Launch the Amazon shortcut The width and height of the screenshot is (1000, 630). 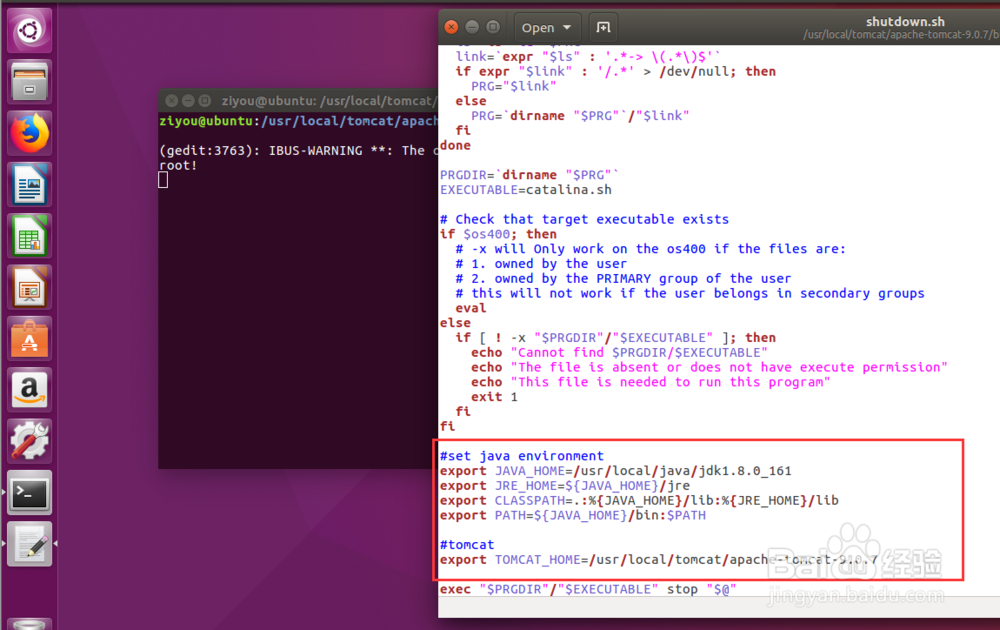click(29, 390)
